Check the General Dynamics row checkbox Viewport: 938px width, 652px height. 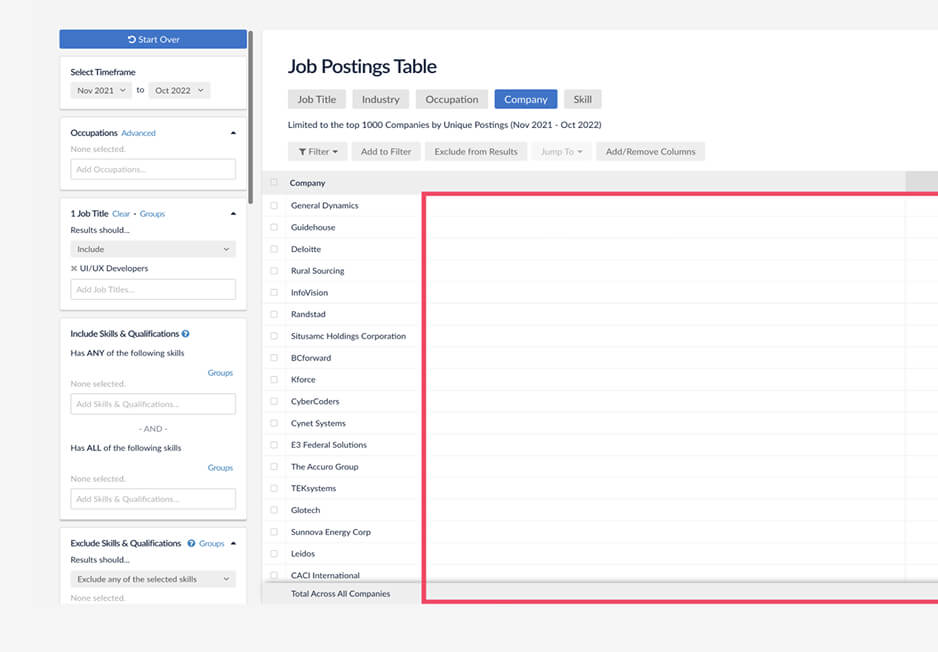(x=274, y=205)
